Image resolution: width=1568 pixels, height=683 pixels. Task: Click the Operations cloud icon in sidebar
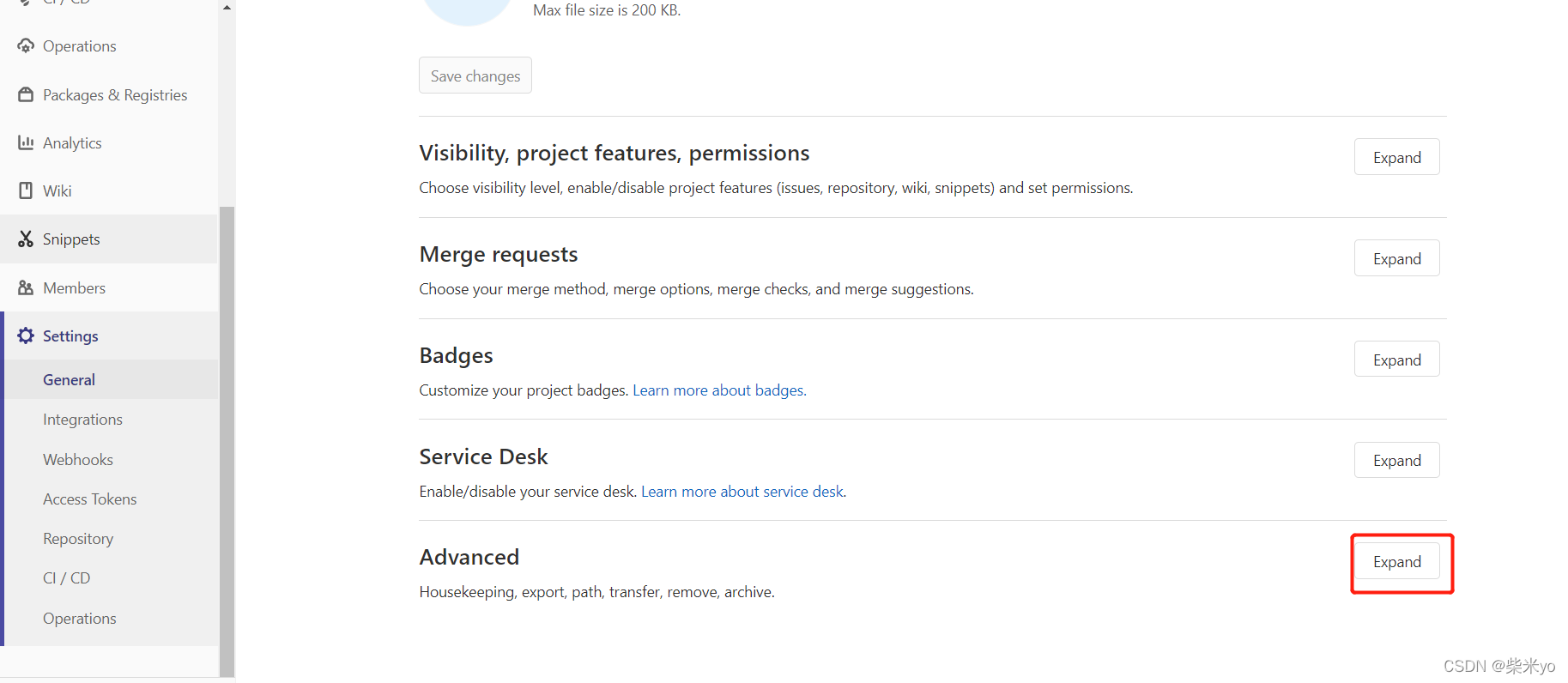(x=26, y=45)
